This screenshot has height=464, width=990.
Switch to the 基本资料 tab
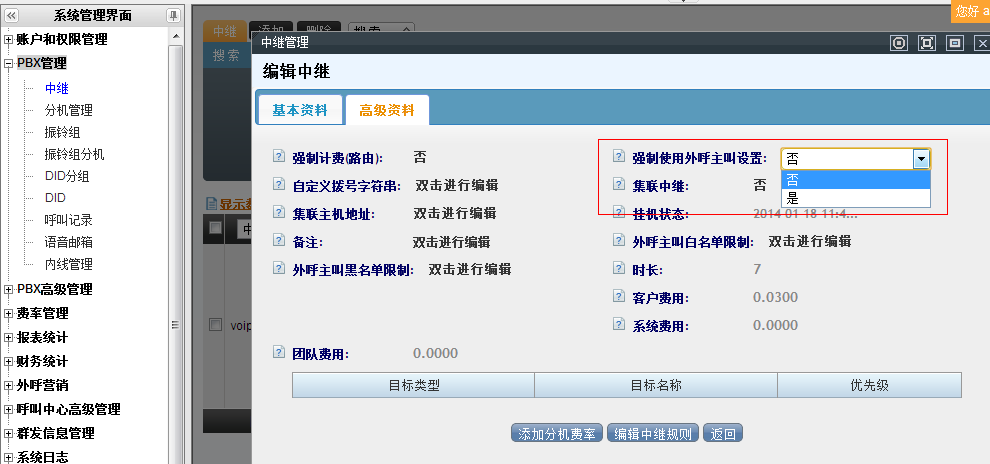(x=299, y=110)
